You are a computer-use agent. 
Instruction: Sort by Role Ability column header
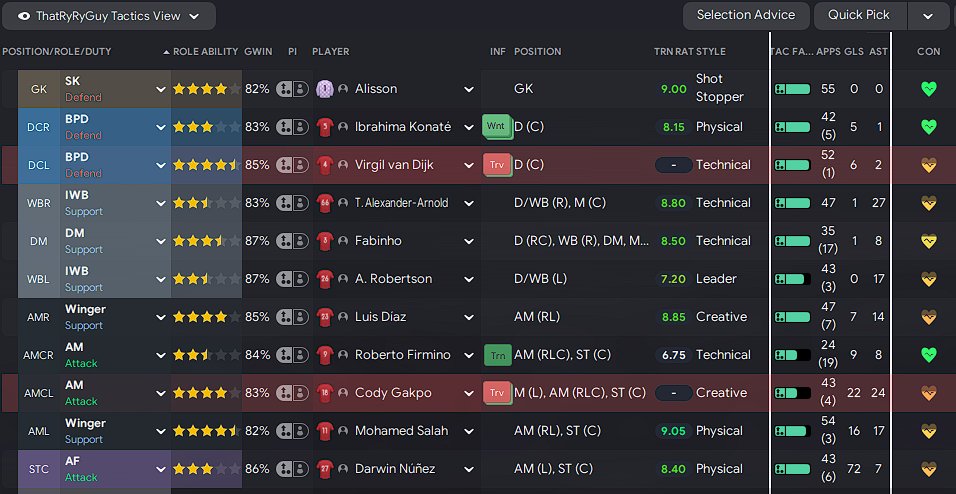pyautogui.click(x=204, y=52)
